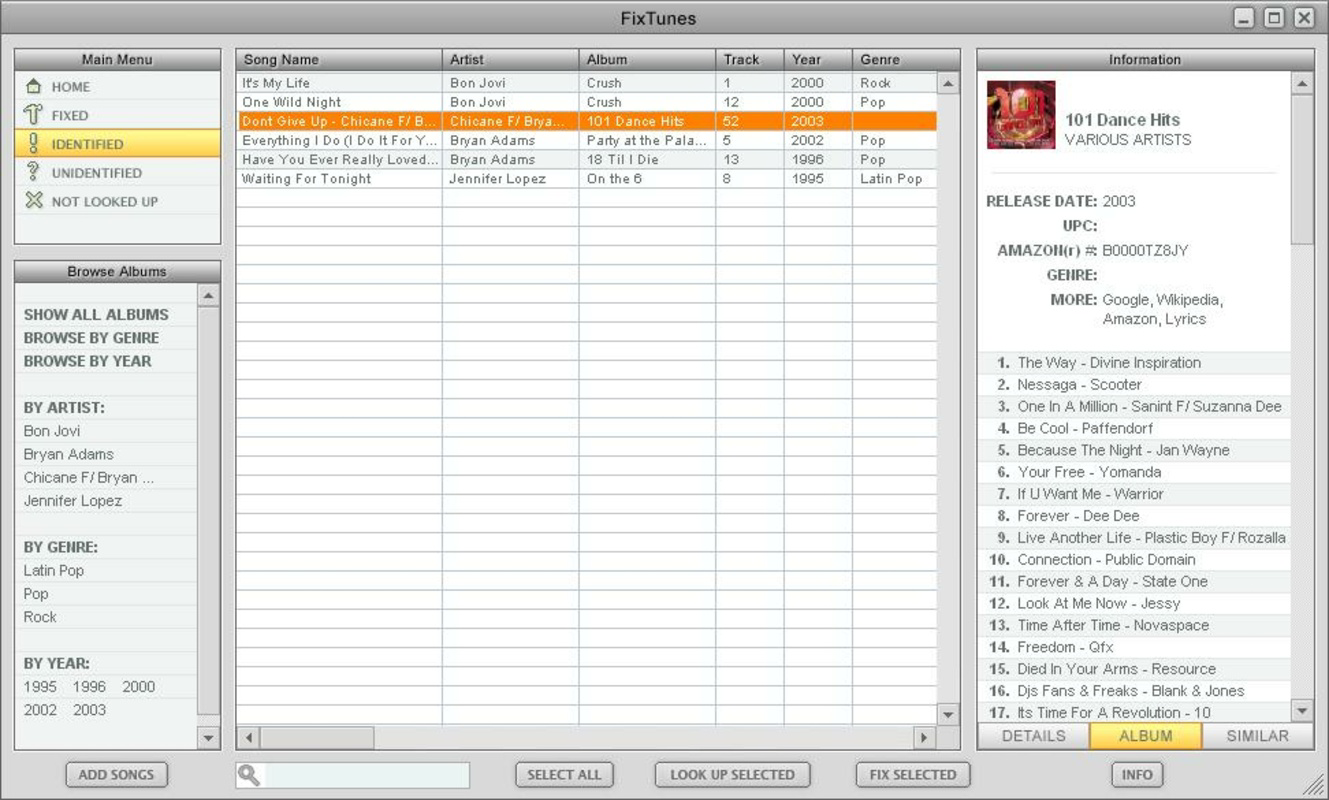The height and width of the screenshot is (800, 1329).
Task: Sort the table by Song Name column
Action: [x=339, y=60]
